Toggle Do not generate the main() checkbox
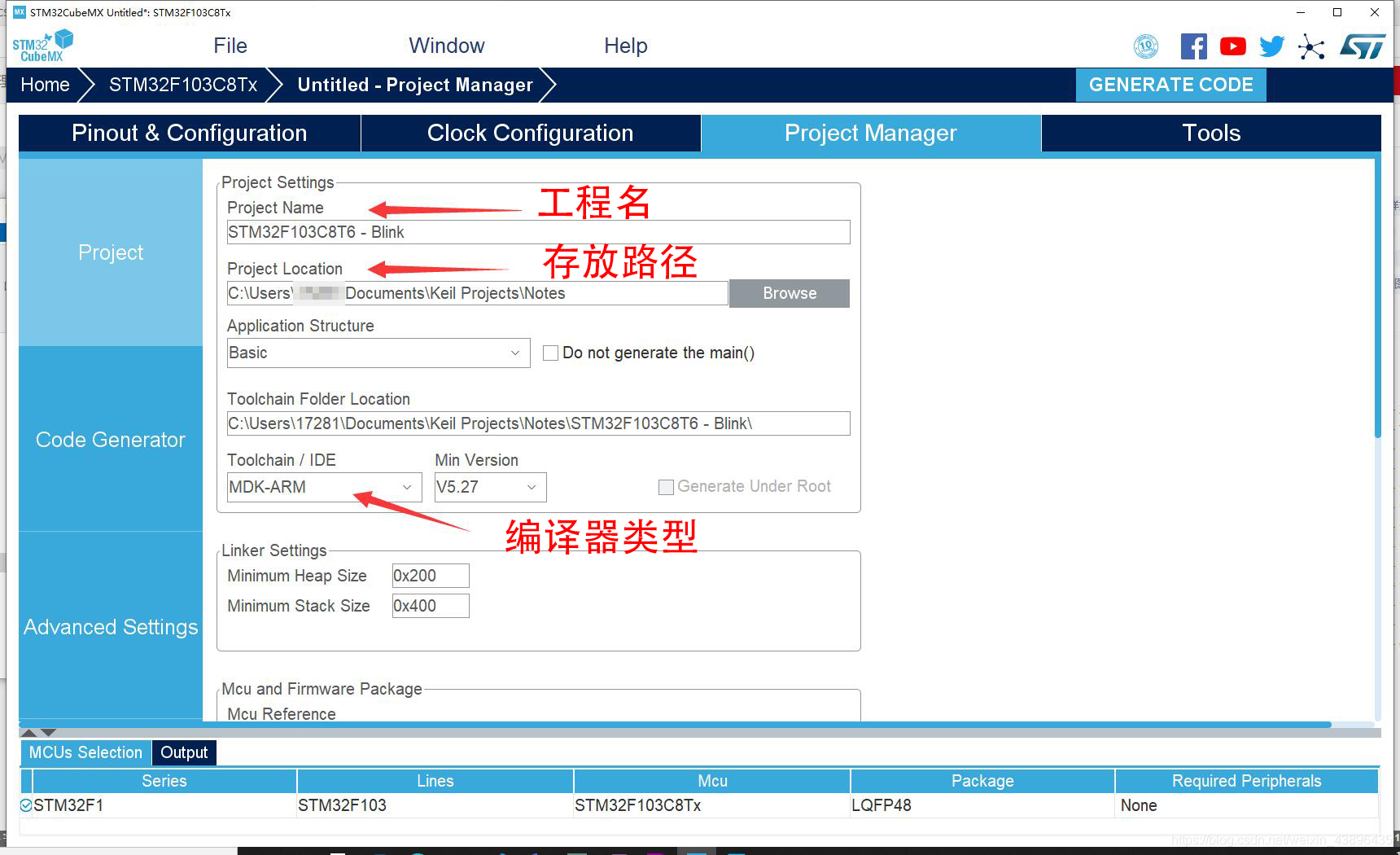This screenshot has height=855, width=1400. 551,353
